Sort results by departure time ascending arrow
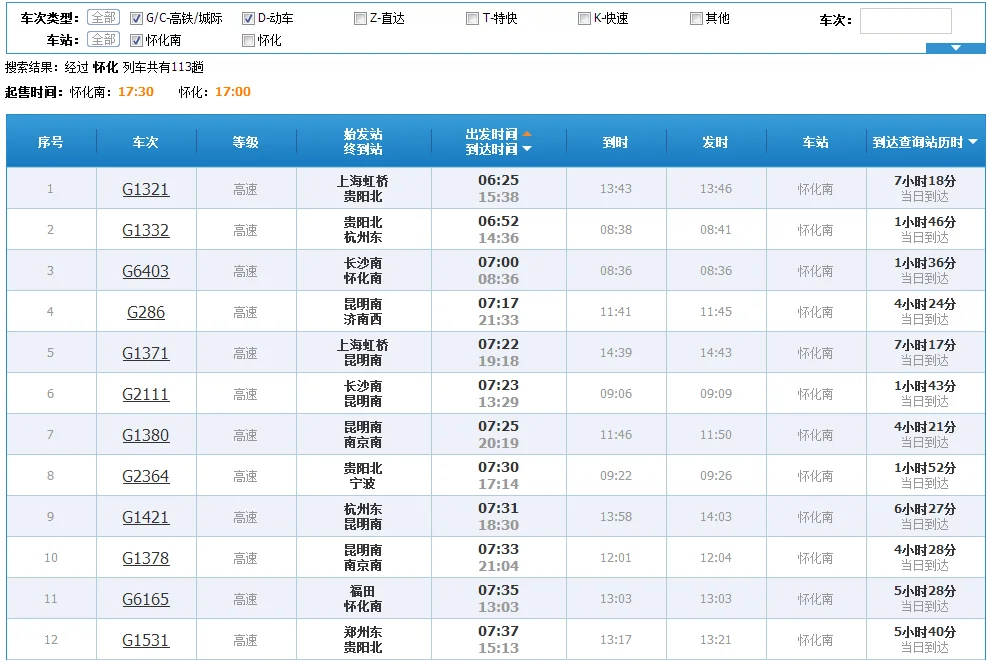 click(527, 134)
